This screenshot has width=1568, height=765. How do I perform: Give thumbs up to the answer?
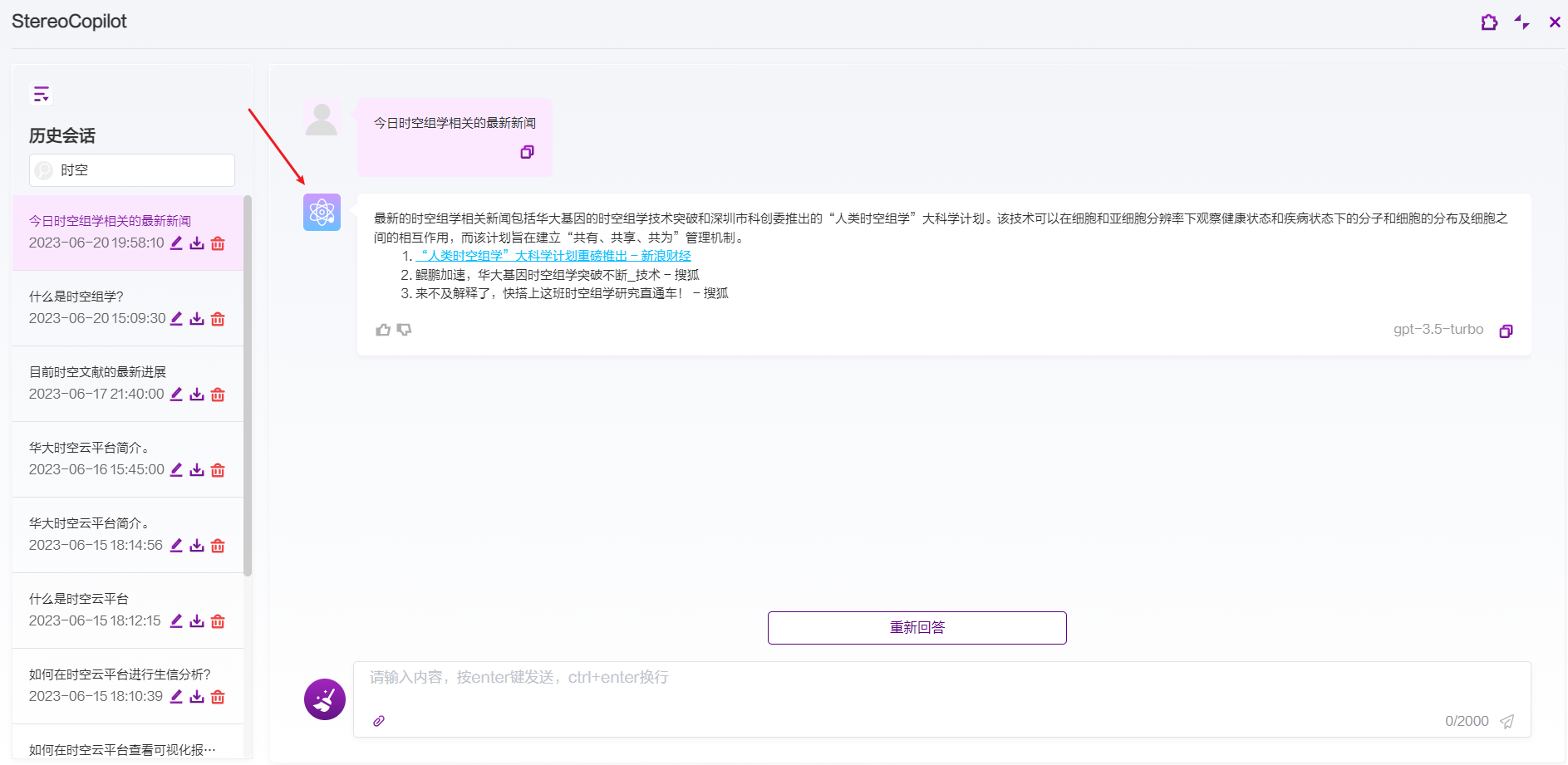coord(383,330)
